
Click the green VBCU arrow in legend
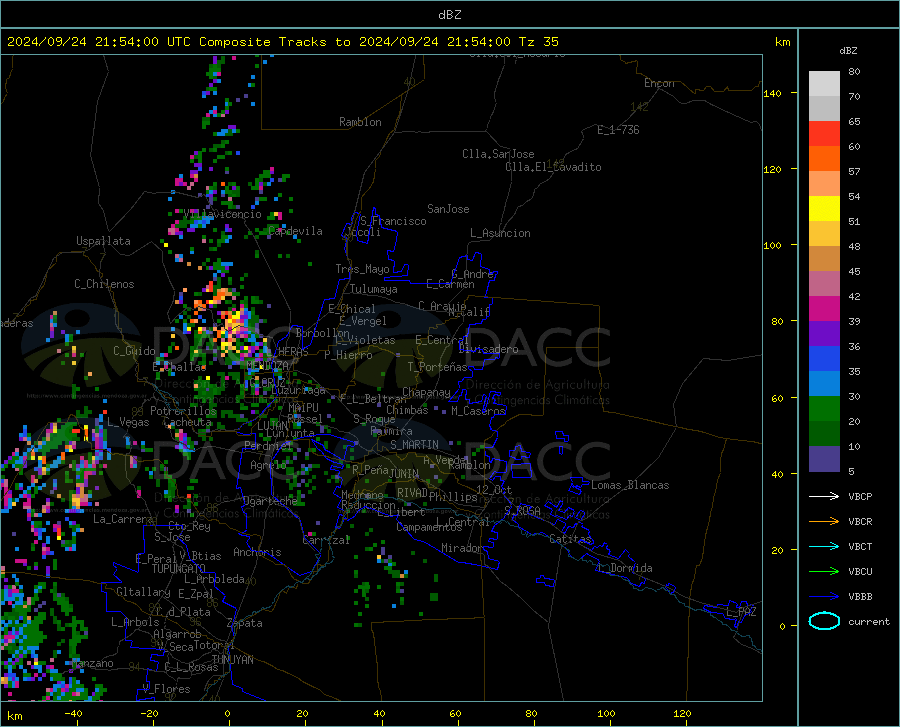click(x=824, y=572)
